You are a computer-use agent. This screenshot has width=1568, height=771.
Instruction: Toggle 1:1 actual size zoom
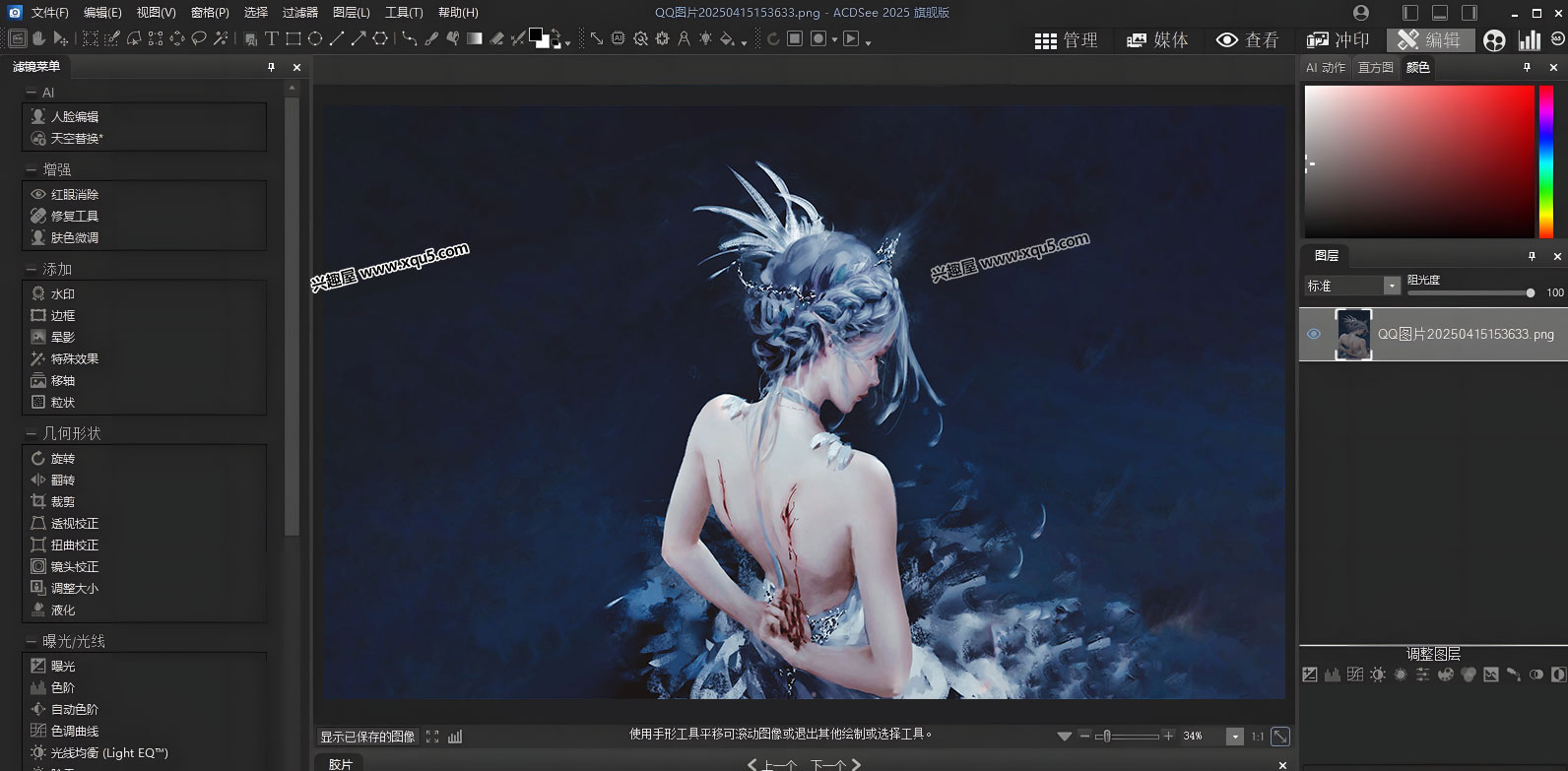[1258, 737]
